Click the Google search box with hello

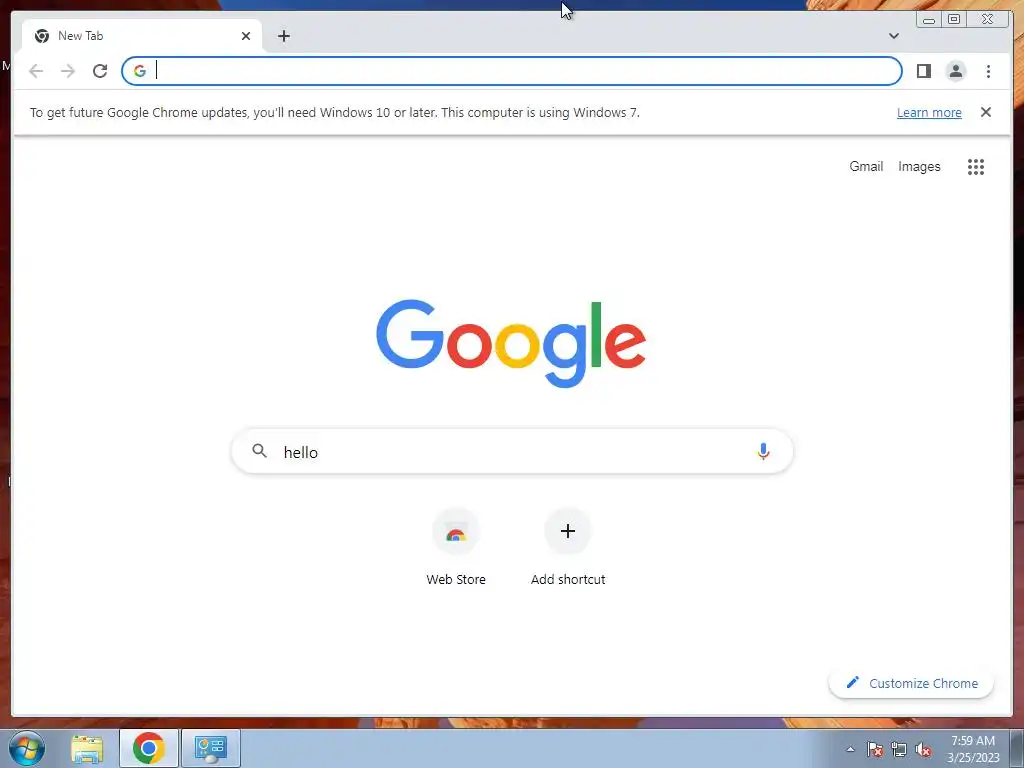point(512,452)
